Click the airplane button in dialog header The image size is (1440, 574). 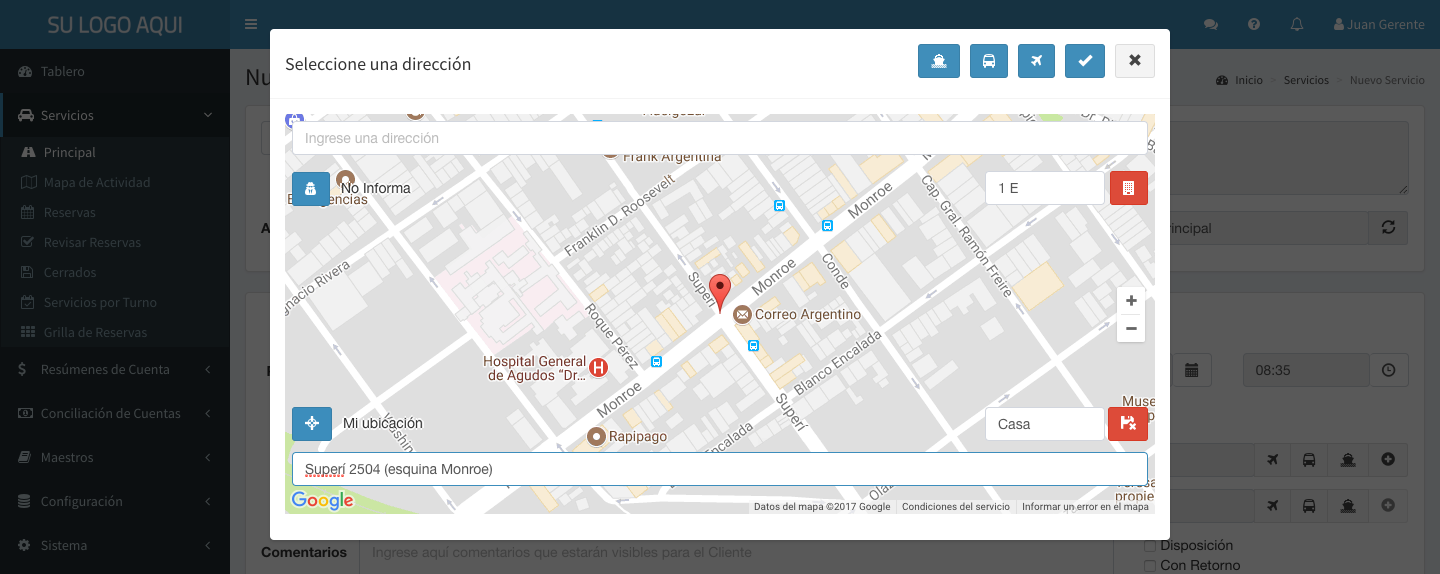tap(1036, 61)
